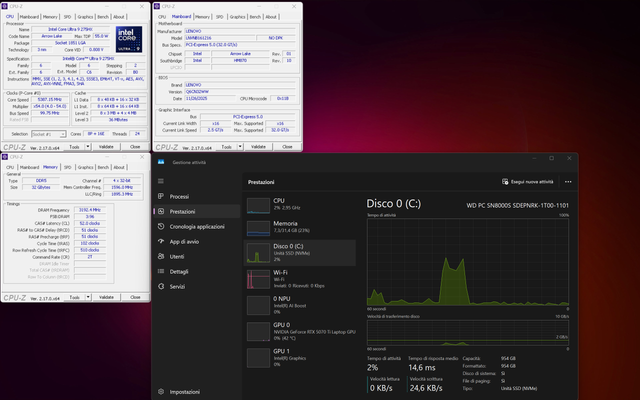Click the DRAM Frequency value 3192.4 MHz

click(89, 210)
